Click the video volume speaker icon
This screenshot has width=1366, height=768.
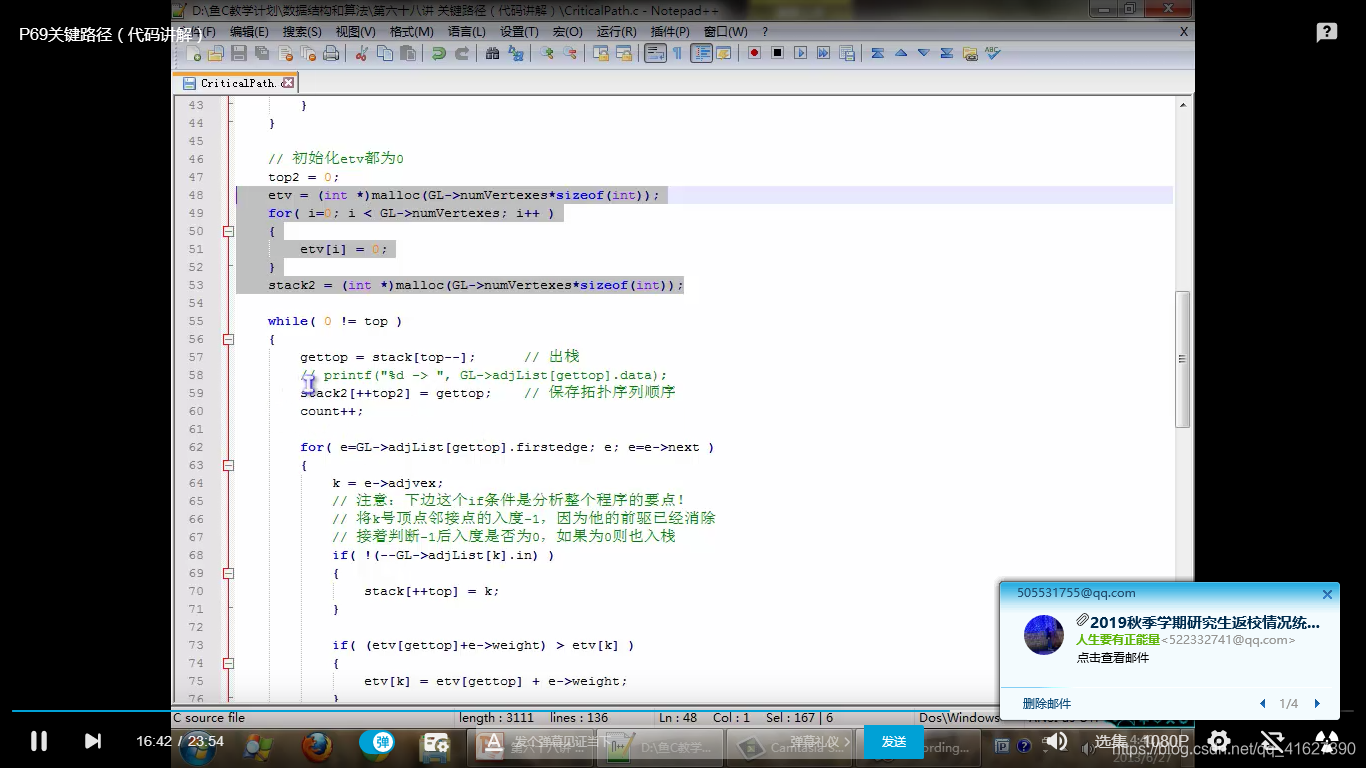[x=1055, y=742]
